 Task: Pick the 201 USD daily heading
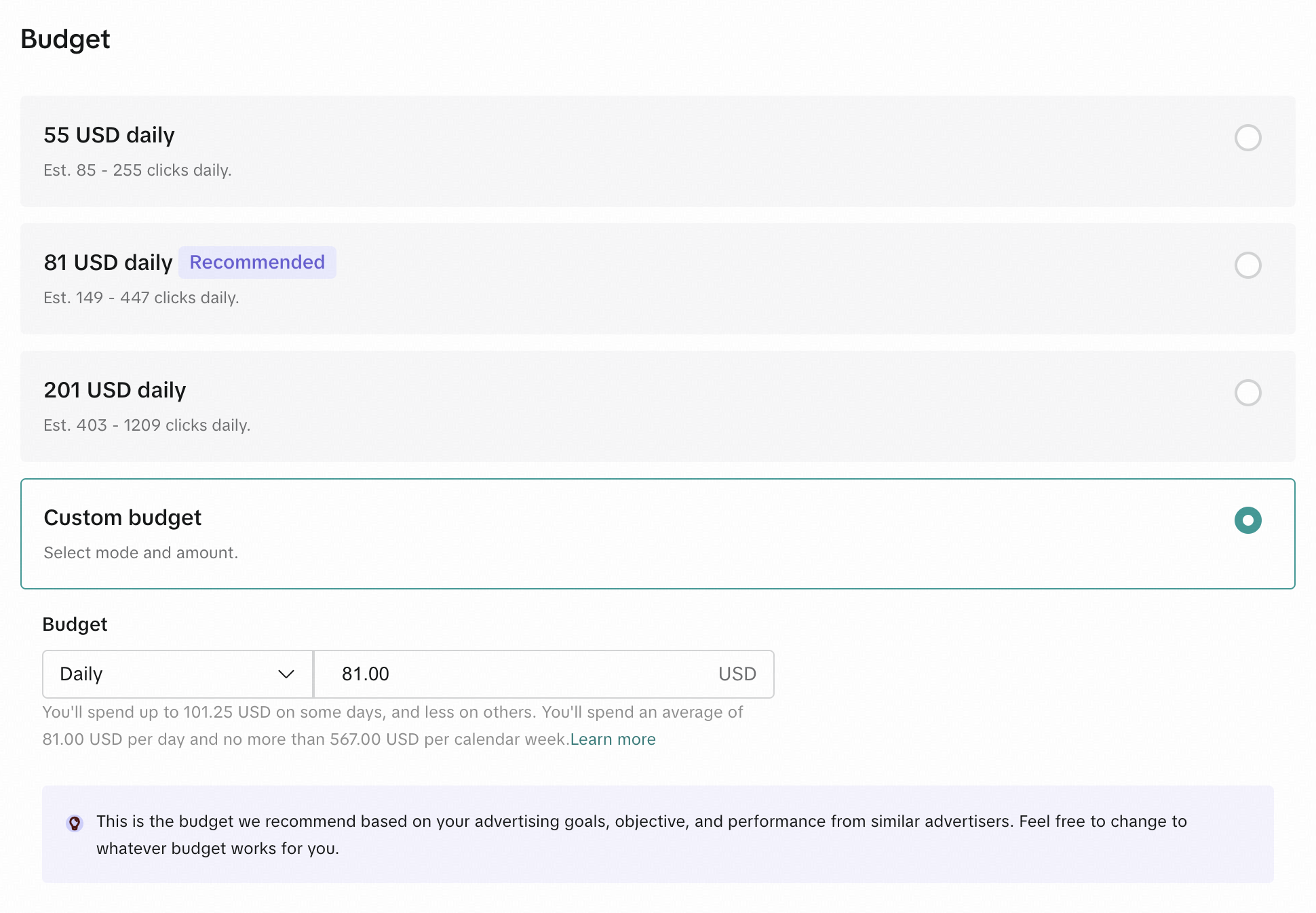point(115,390)
